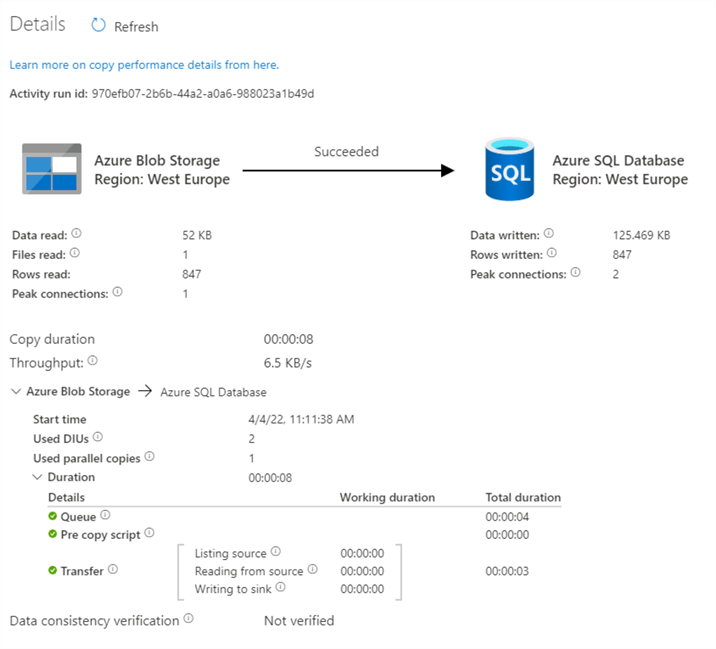Show info for source Peak connections
716x649 pixels.
117,292
